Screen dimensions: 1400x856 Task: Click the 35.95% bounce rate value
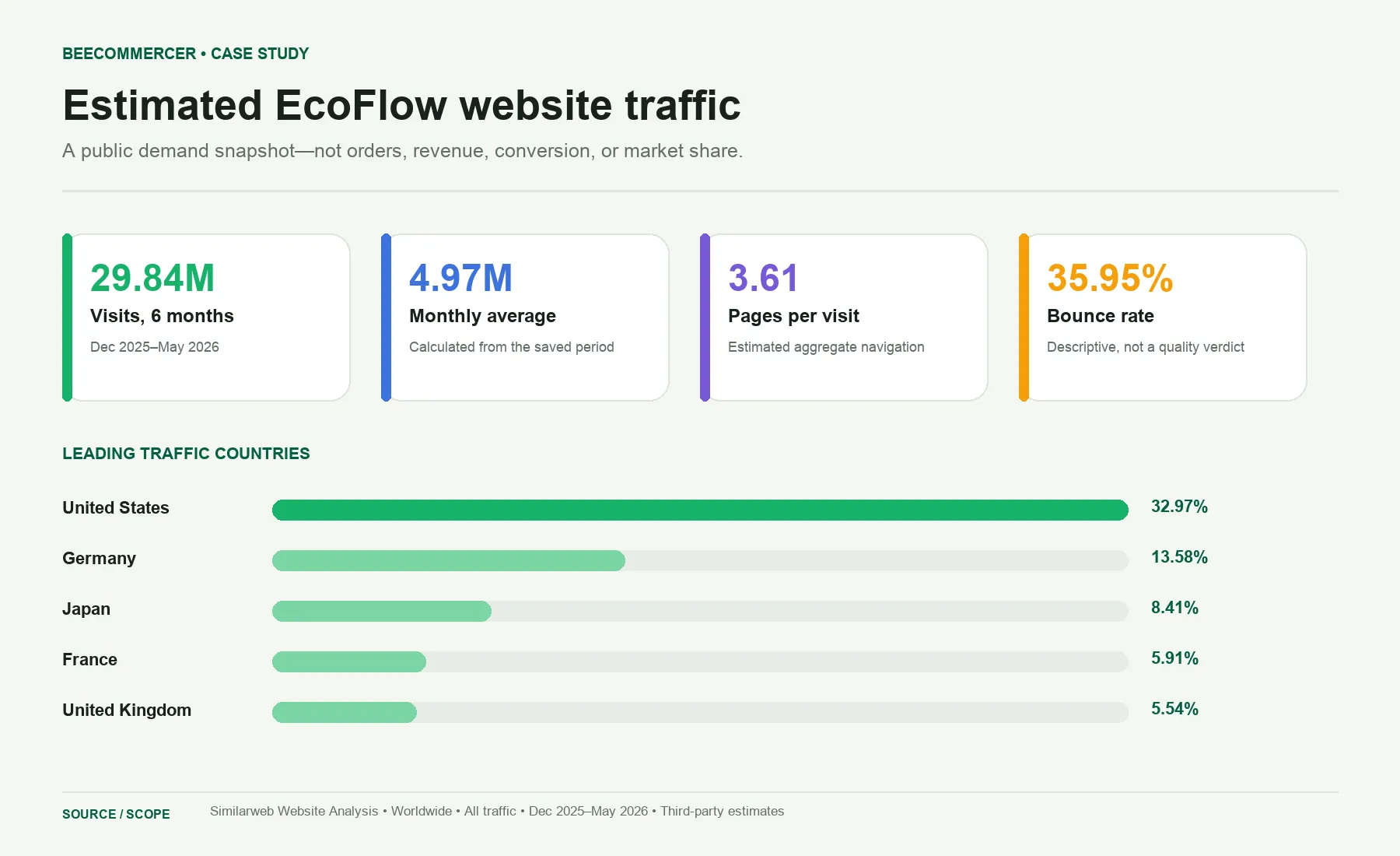(x=1110, y=278)
